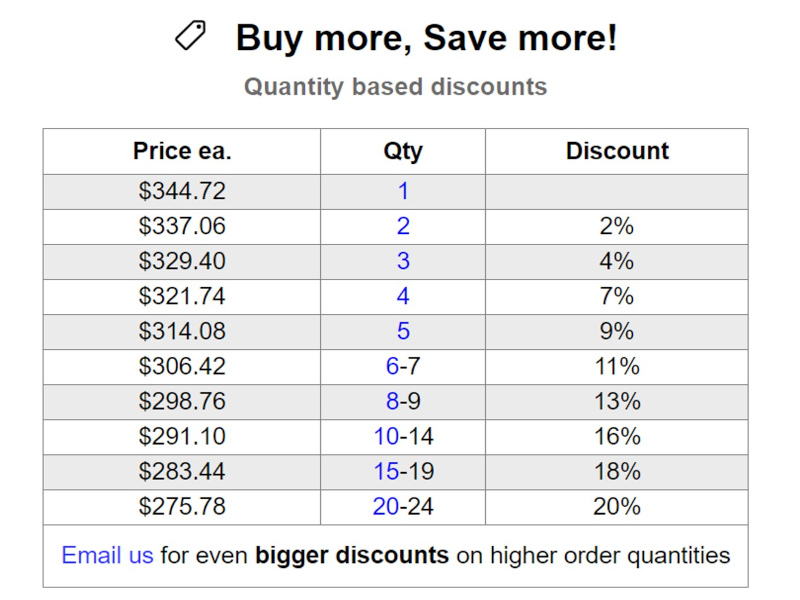Click the 20% discount cell

pyautogui.click(x=617, y=506)
